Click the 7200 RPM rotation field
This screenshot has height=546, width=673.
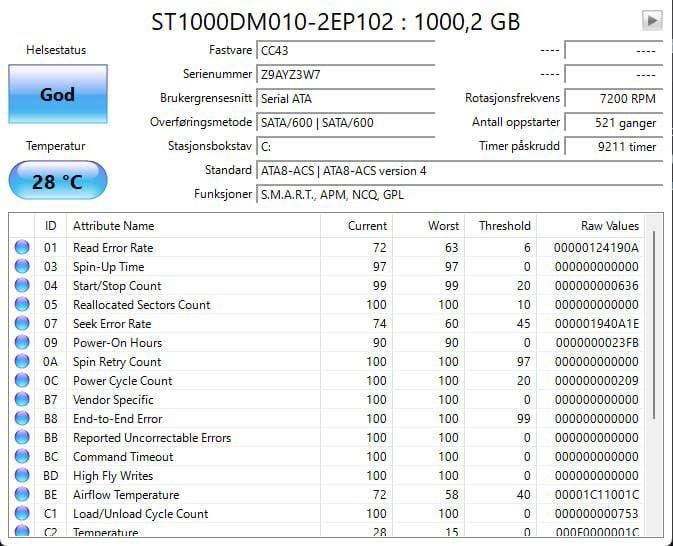[x=614, y=99]
